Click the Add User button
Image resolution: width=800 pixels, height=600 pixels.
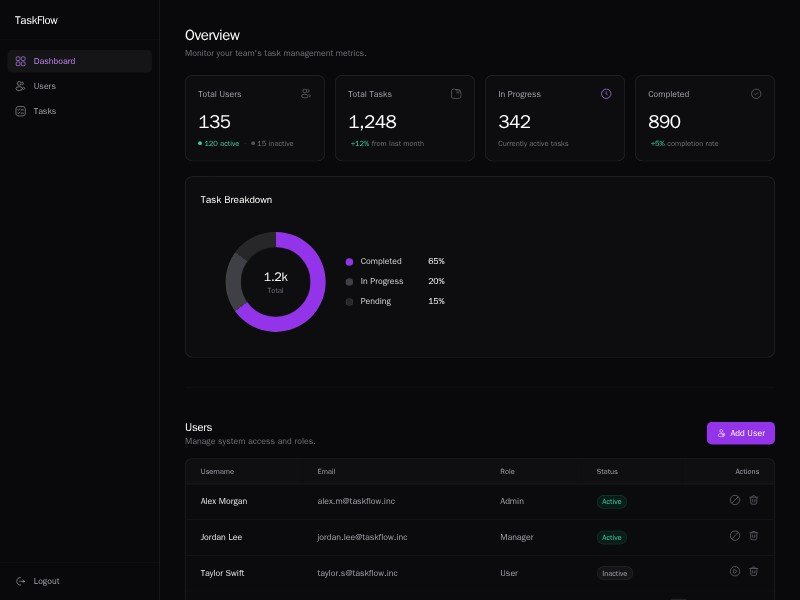click(740, 433)
